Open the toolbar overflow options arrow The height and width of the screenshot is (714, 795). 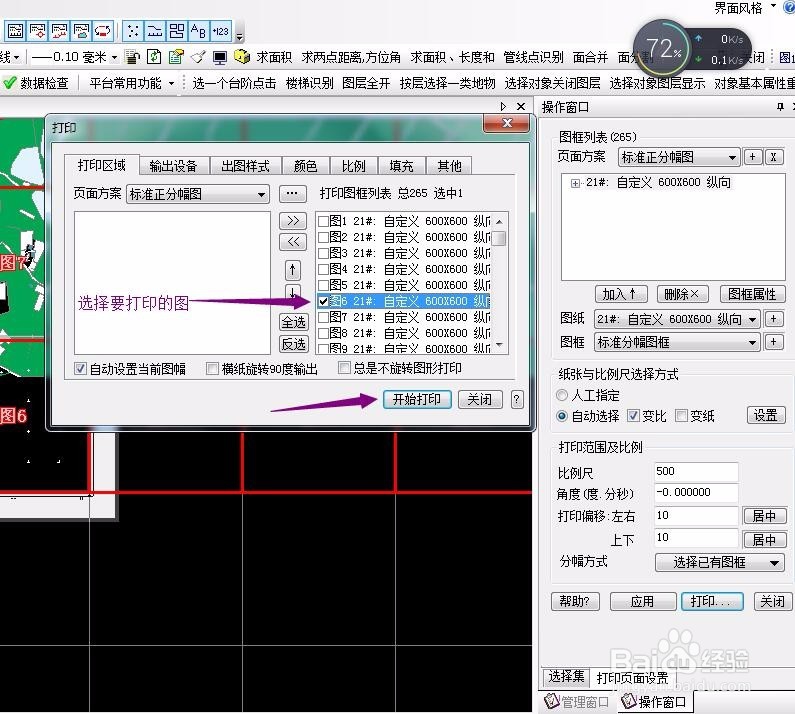(240, 37)
